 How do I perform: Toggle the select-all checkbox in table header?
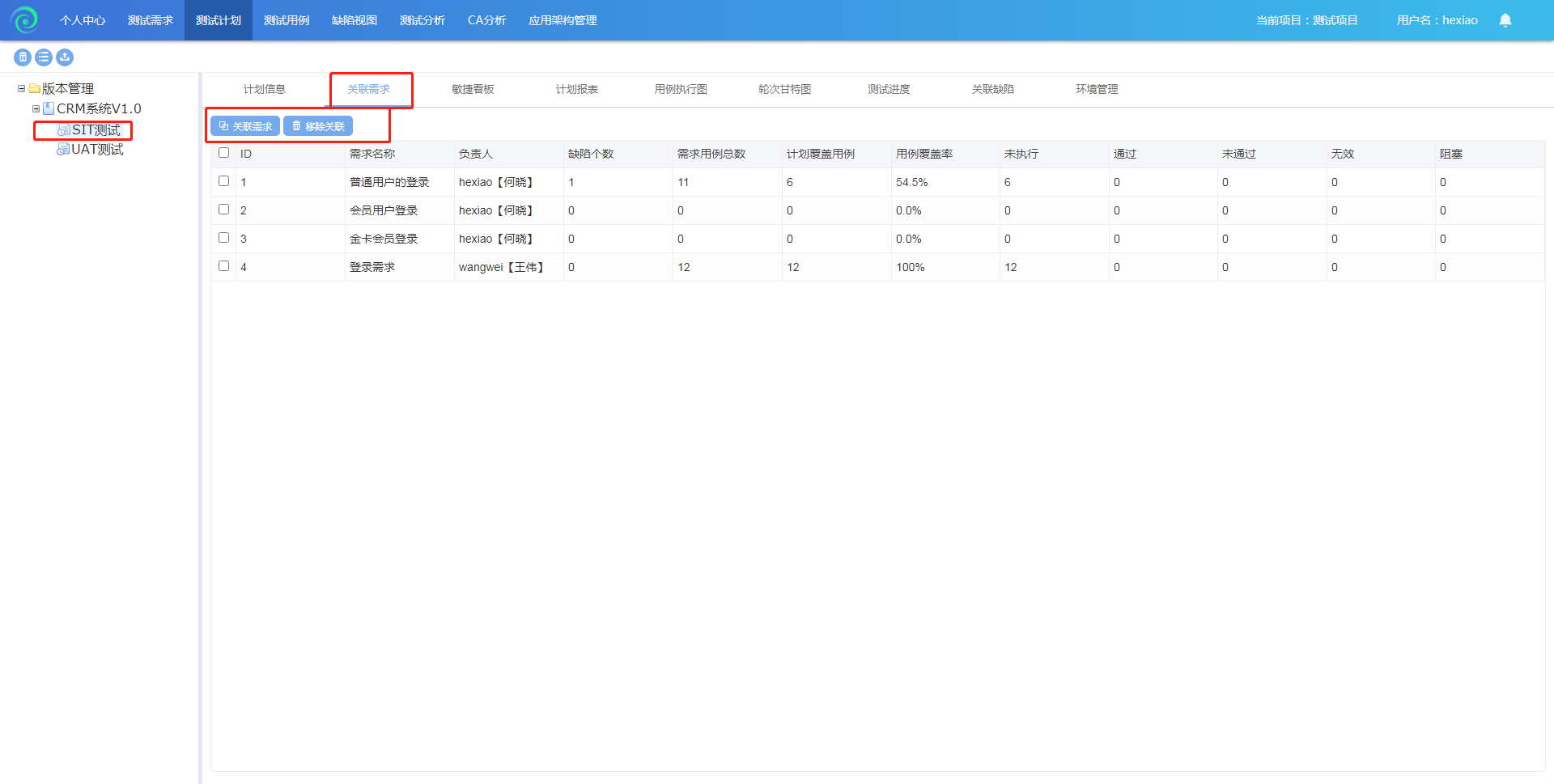tap(224, 153)
